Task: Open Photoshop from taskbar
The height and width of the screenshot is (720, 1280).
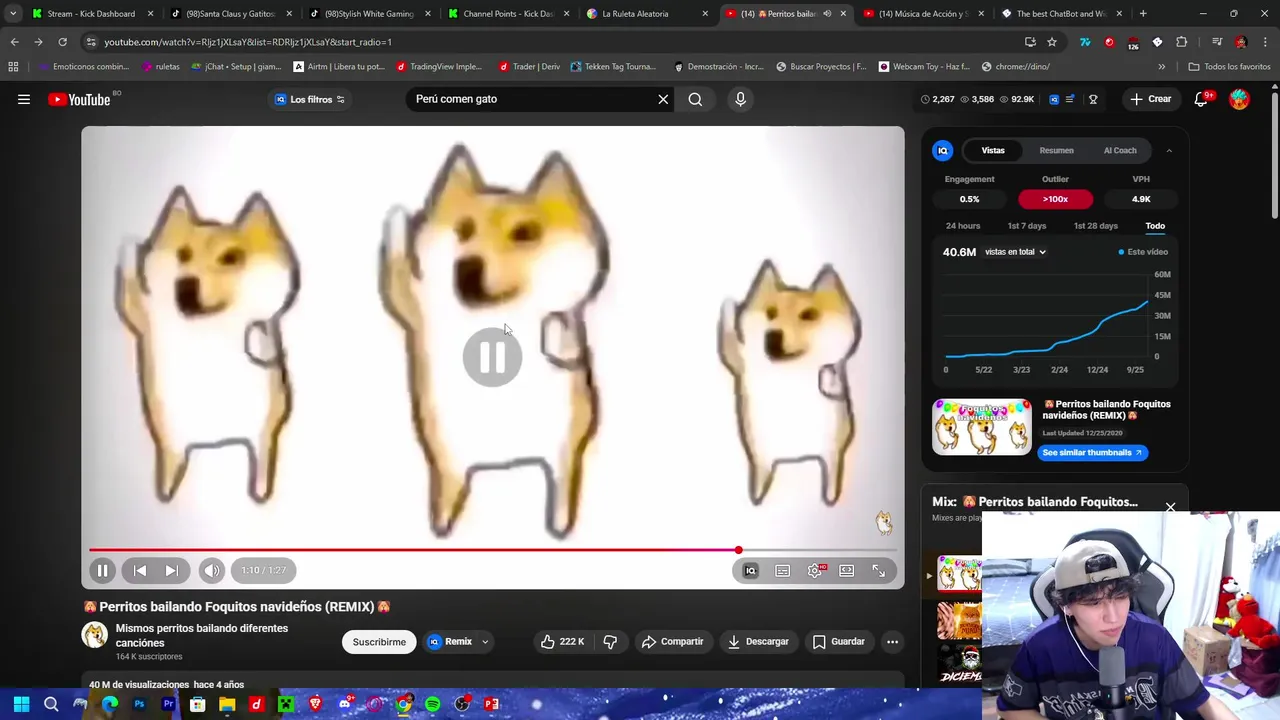Action: click(139, 704)
